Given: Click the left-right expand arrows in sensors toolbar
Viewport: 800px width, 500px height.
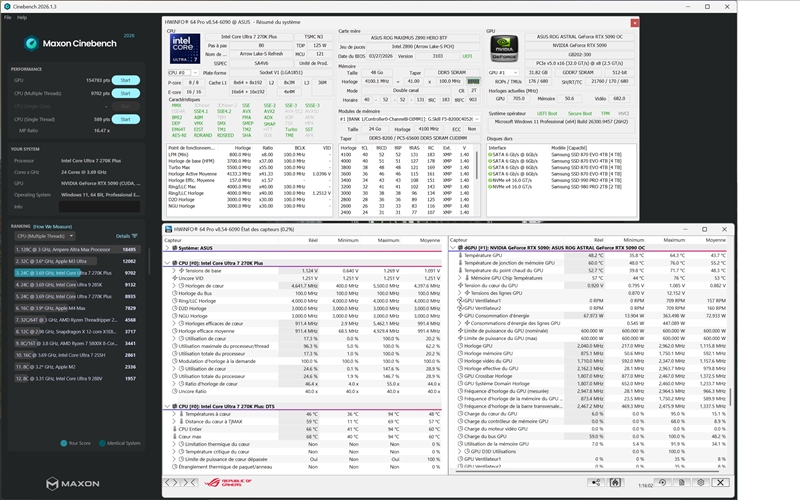Looking at the screenshot, I should 171,482.
